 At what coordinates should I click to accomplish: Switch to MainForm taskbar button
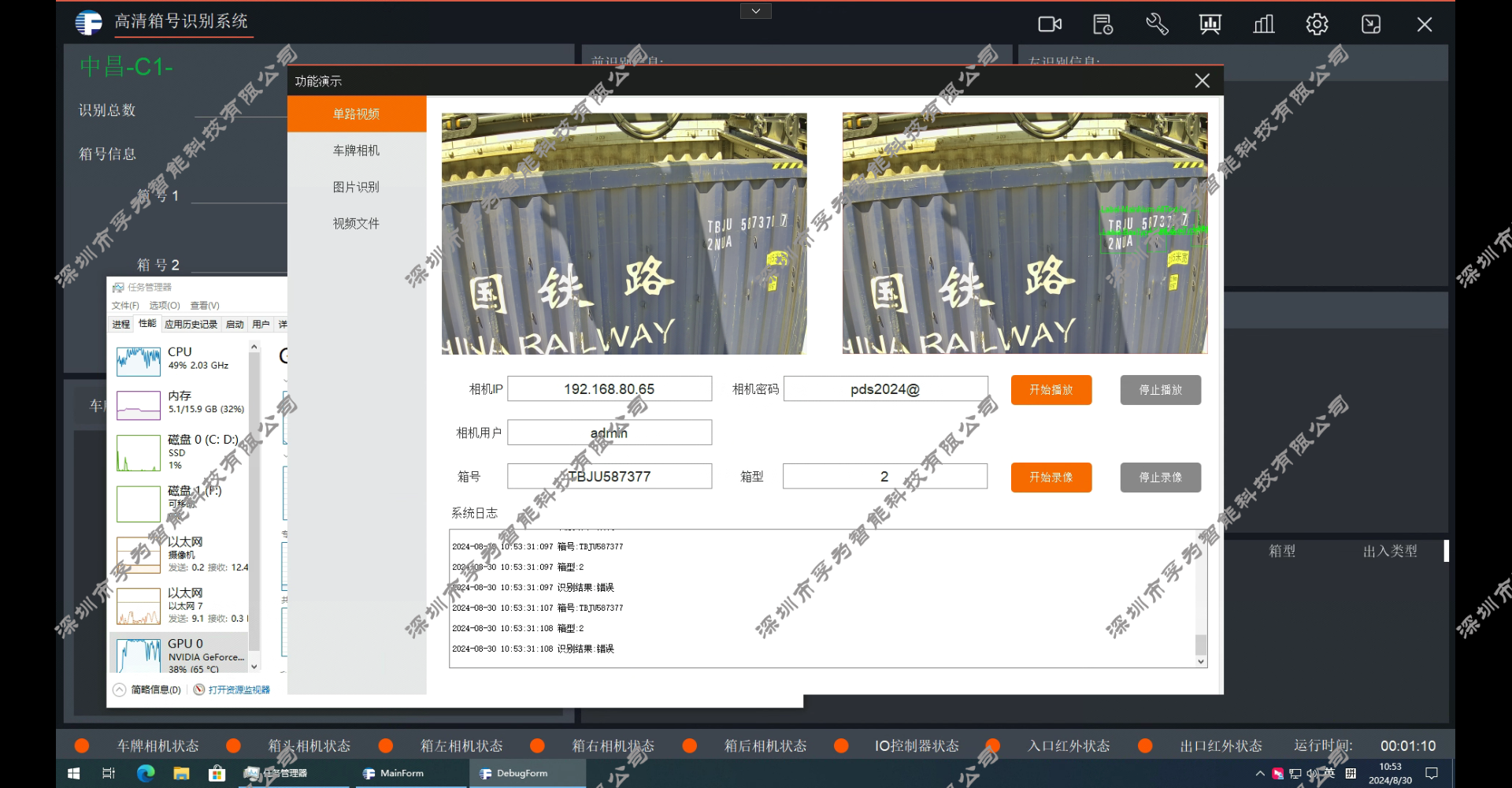409,774
